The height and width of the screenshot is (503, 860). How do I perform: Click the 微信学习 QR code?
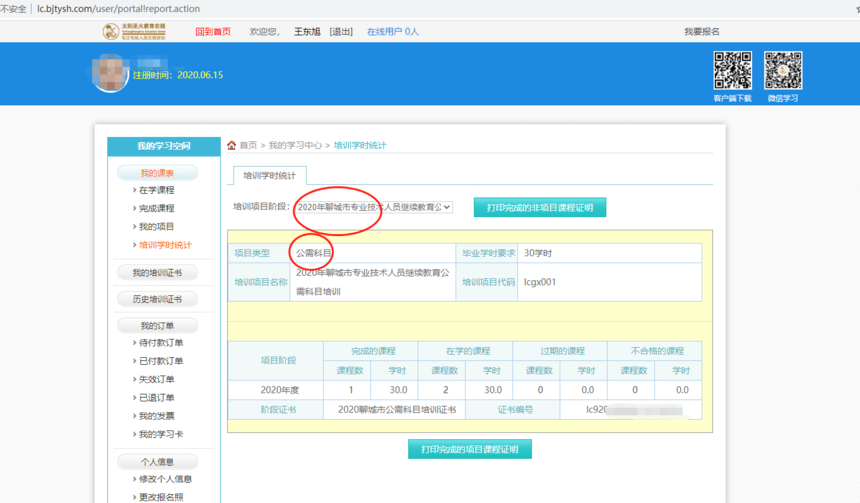(x=783, y=70)
